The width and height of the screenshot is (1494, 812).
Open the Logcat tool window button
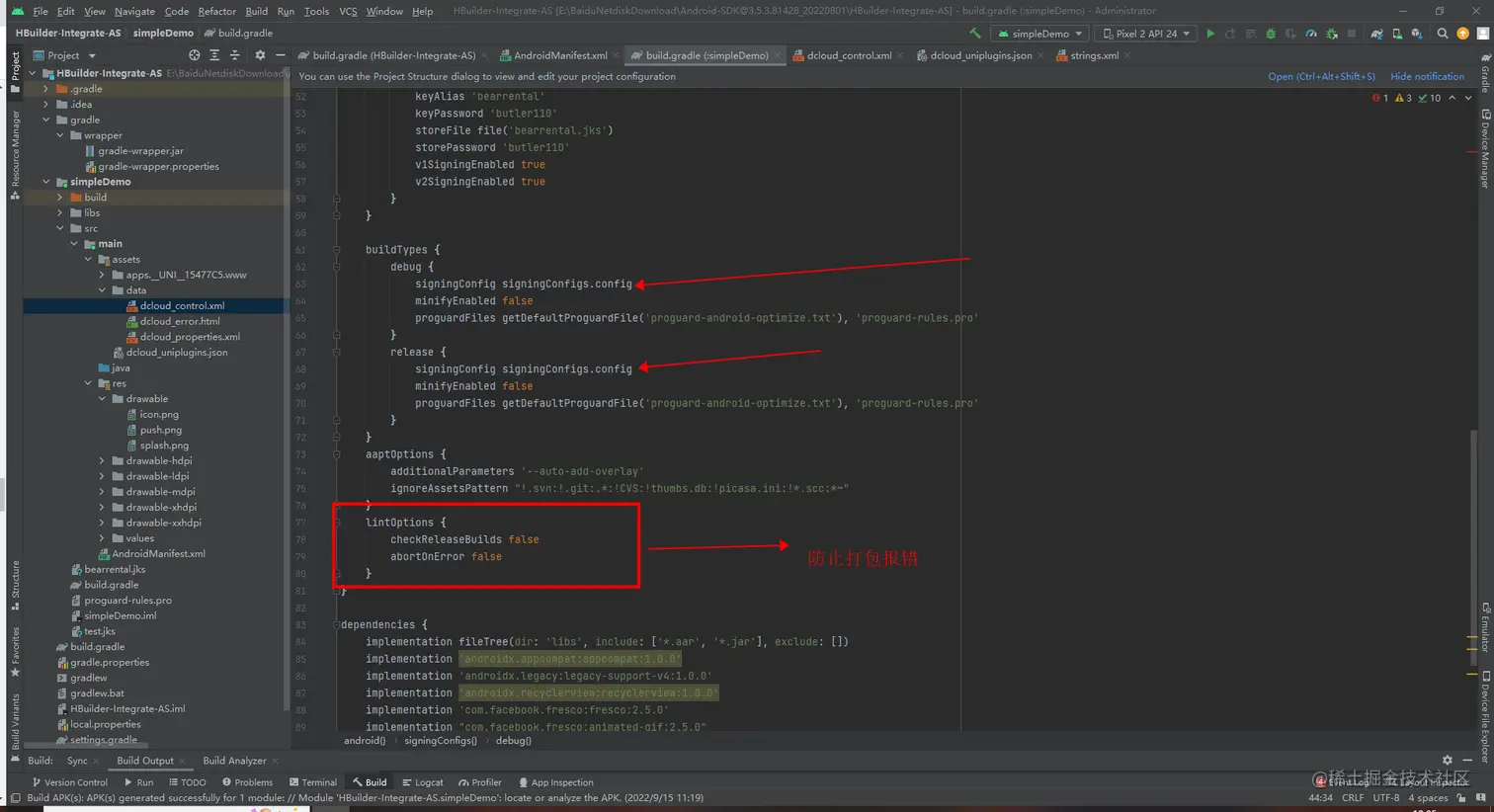tap(423, 782)
